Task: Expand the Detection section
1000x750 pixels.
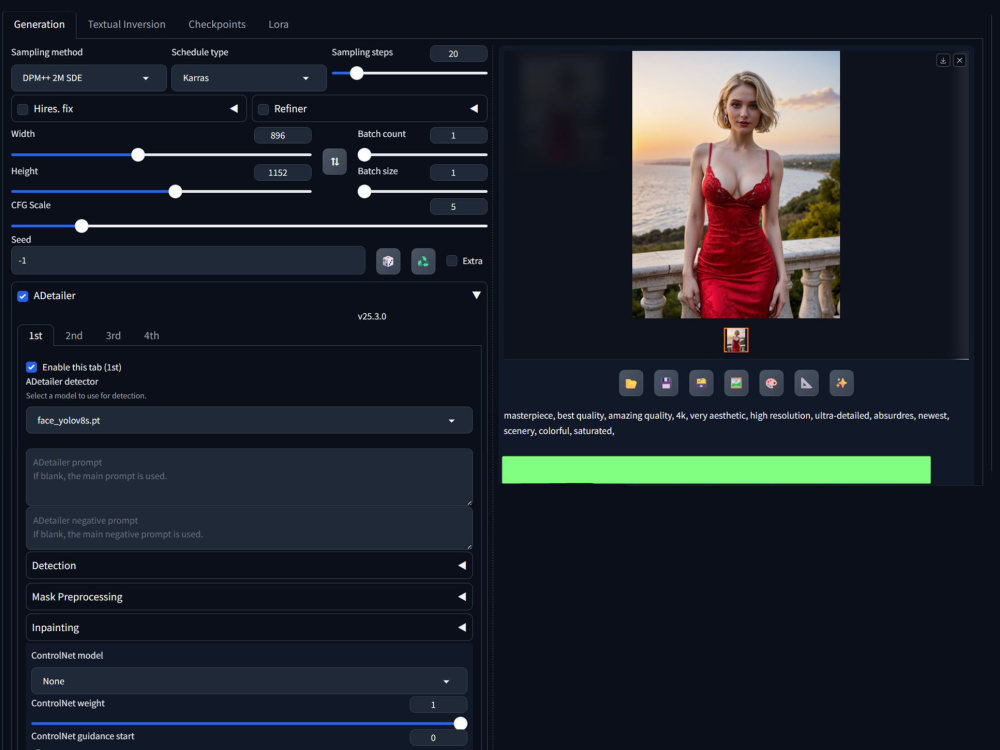Action: (x=249, y=566)
